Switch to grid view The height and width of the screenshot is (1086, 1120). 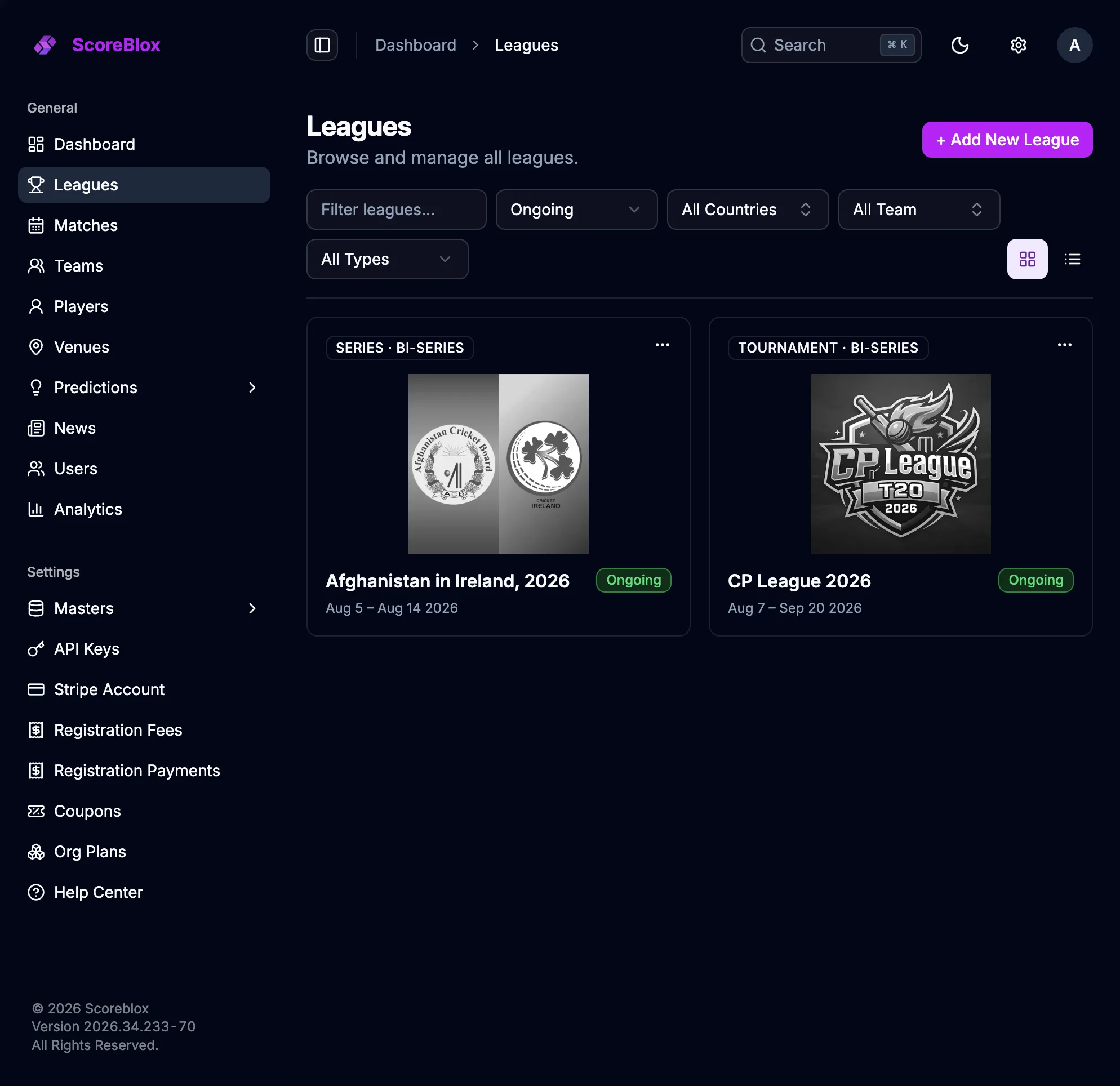point(1027,259)
